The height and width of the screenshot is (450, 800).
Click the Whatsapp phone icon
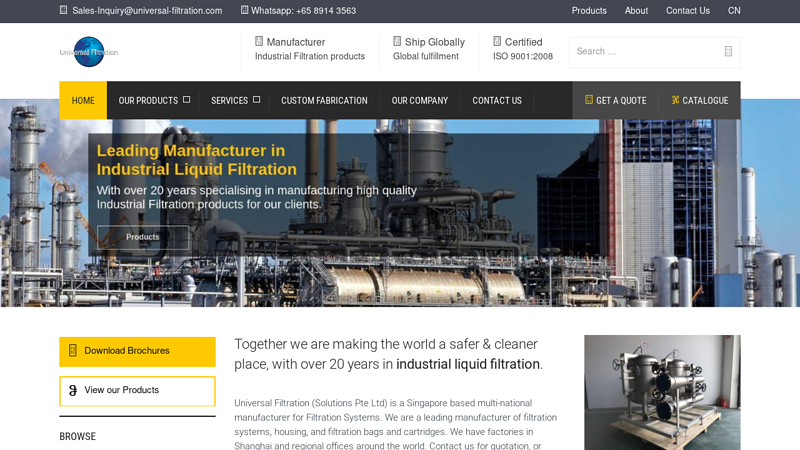click(x=244, y=10)
